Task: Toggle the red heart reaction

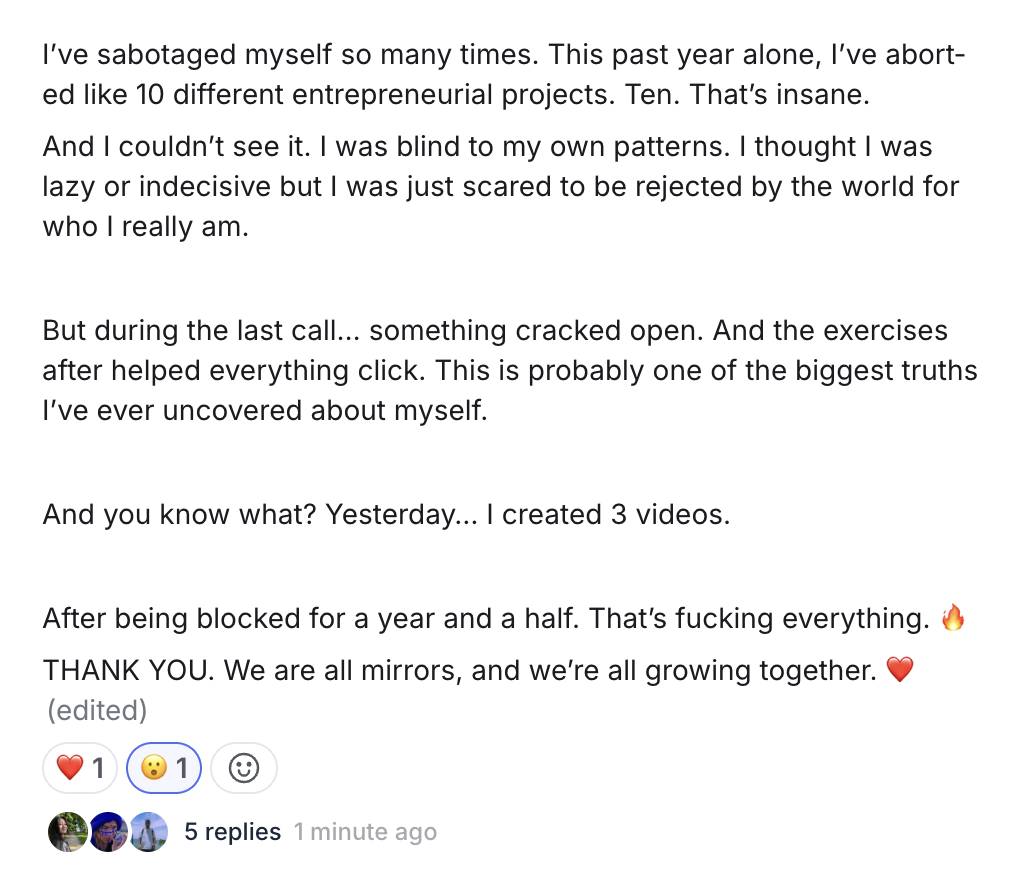Action: coord(80,768)
